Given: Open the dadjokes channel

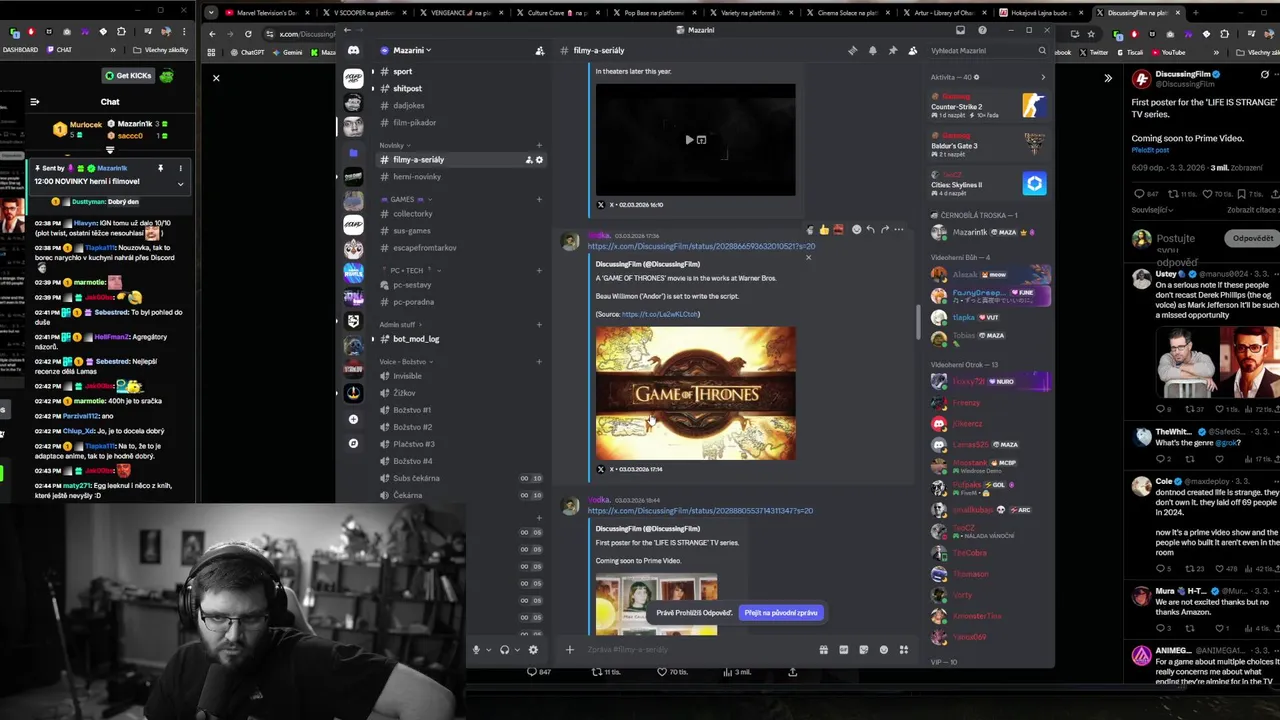Looking at the screenshot, I should (x=458, y=105).
